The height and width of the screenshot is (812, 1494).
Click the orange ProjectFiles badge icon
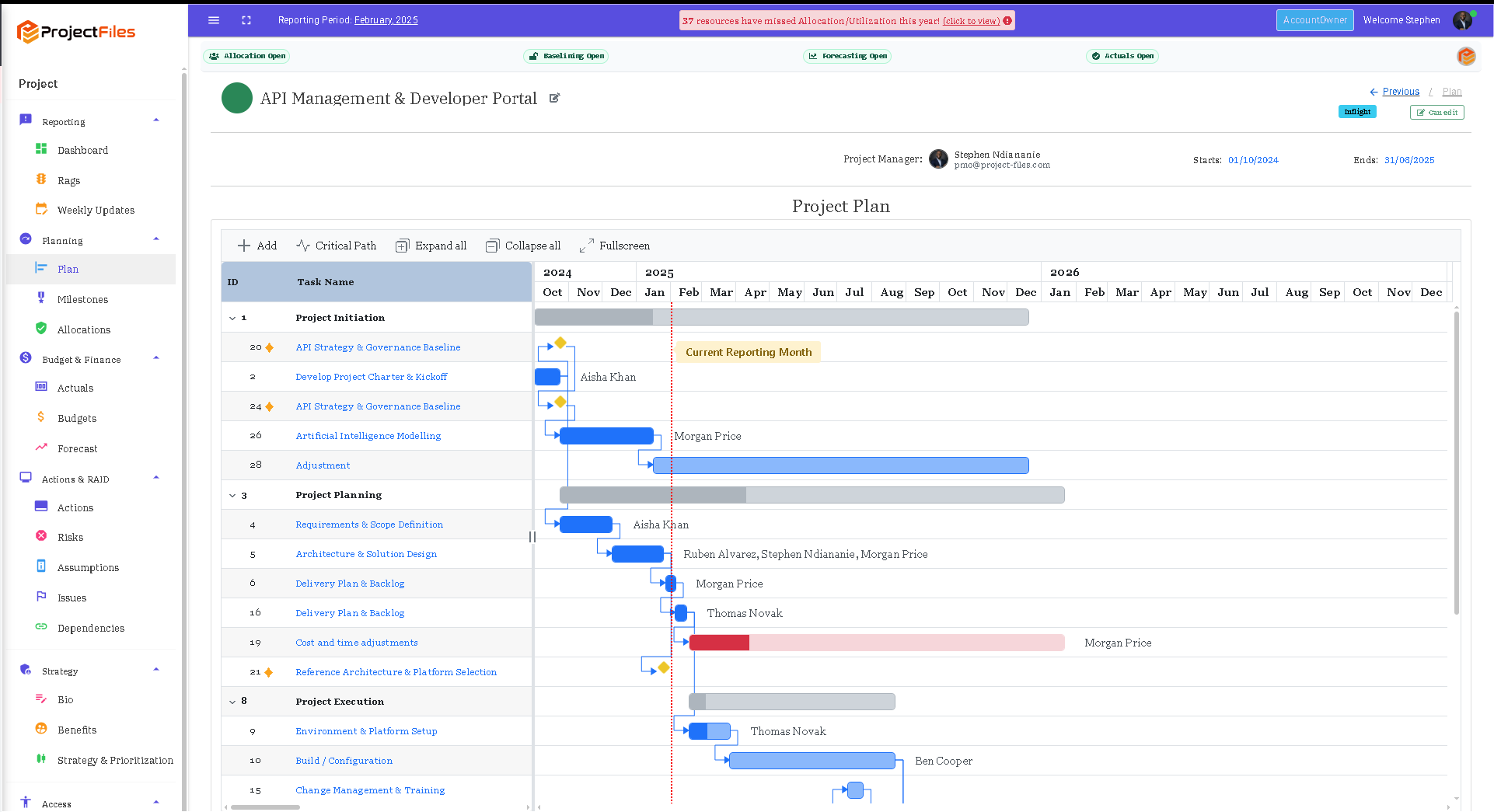click(1466, 56)
